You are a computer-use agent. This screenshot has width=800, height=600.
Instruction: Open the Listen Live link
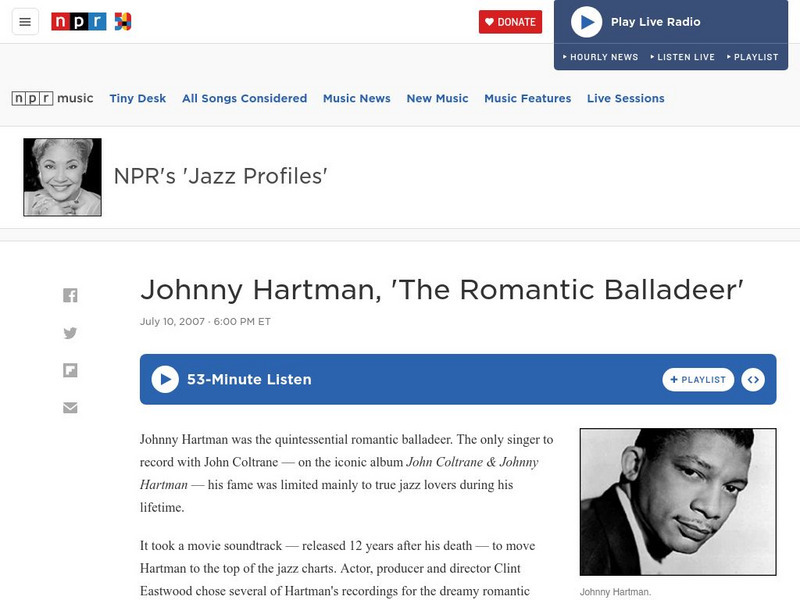click(683, 57)
